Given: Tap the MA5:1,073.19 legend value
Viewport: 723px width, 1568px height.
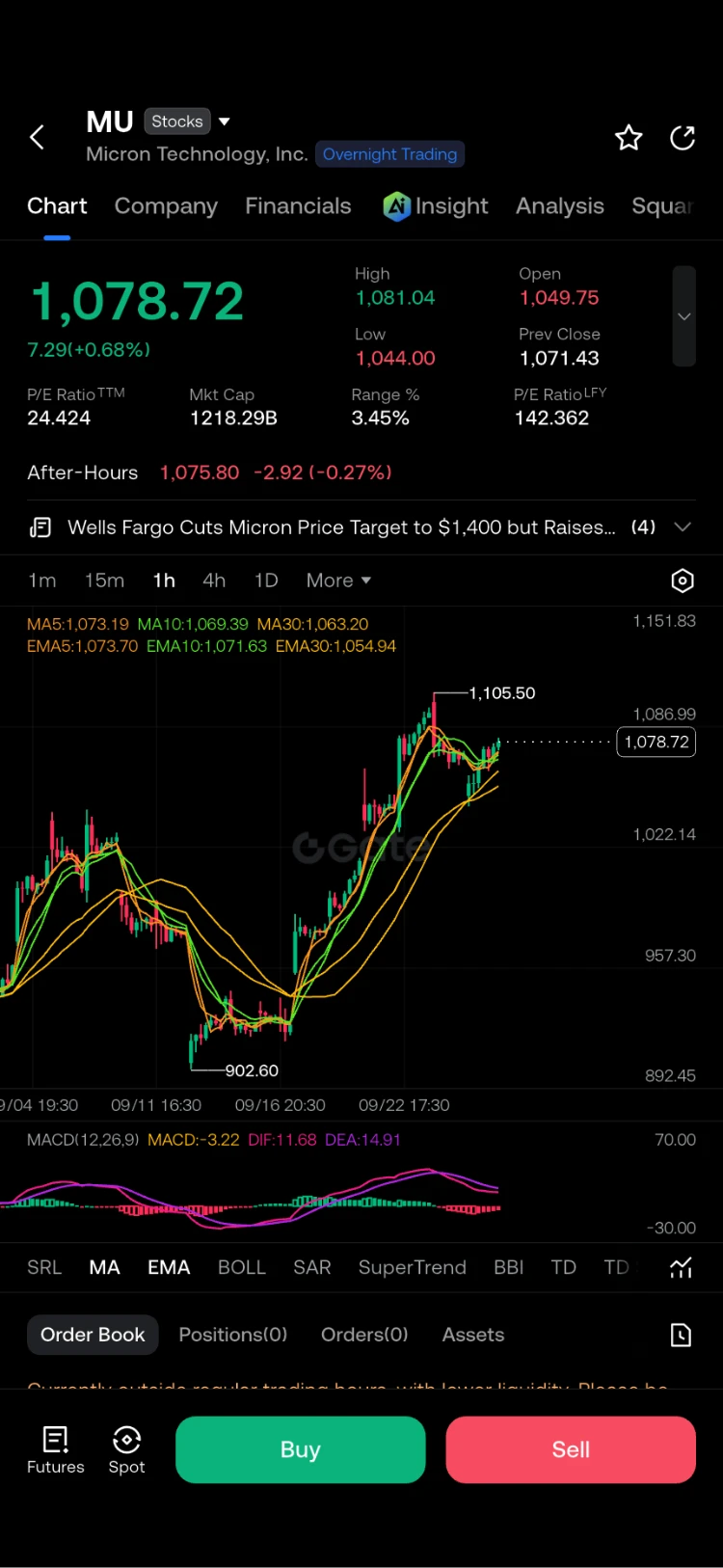Looking at the screenshot, I should (77, 624).
